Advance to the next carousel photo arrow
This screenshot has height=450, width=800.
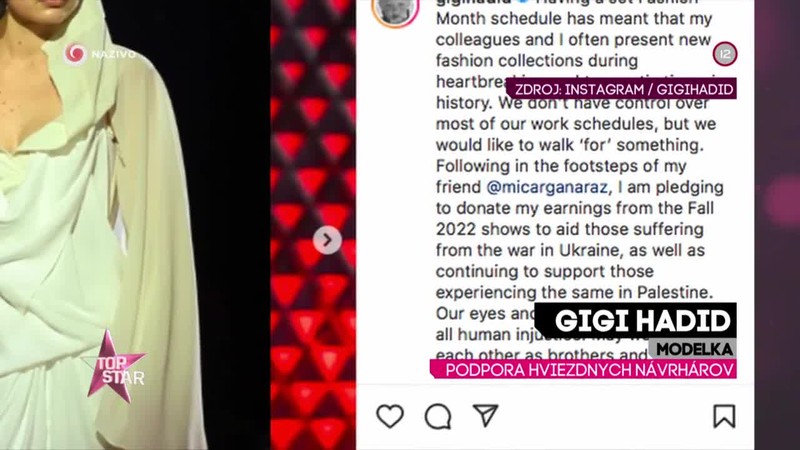(x=327, y=239)
